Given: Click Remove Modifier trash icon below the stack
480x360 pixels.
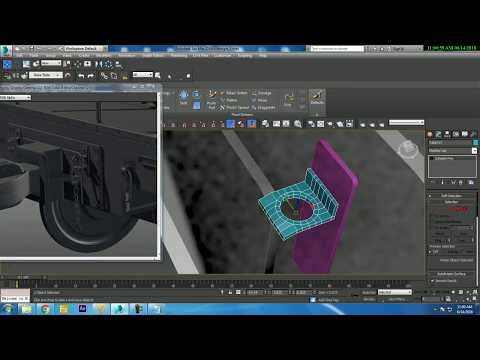Looking at the screenshot, I should pyautogui.click(x=461, y=182).
